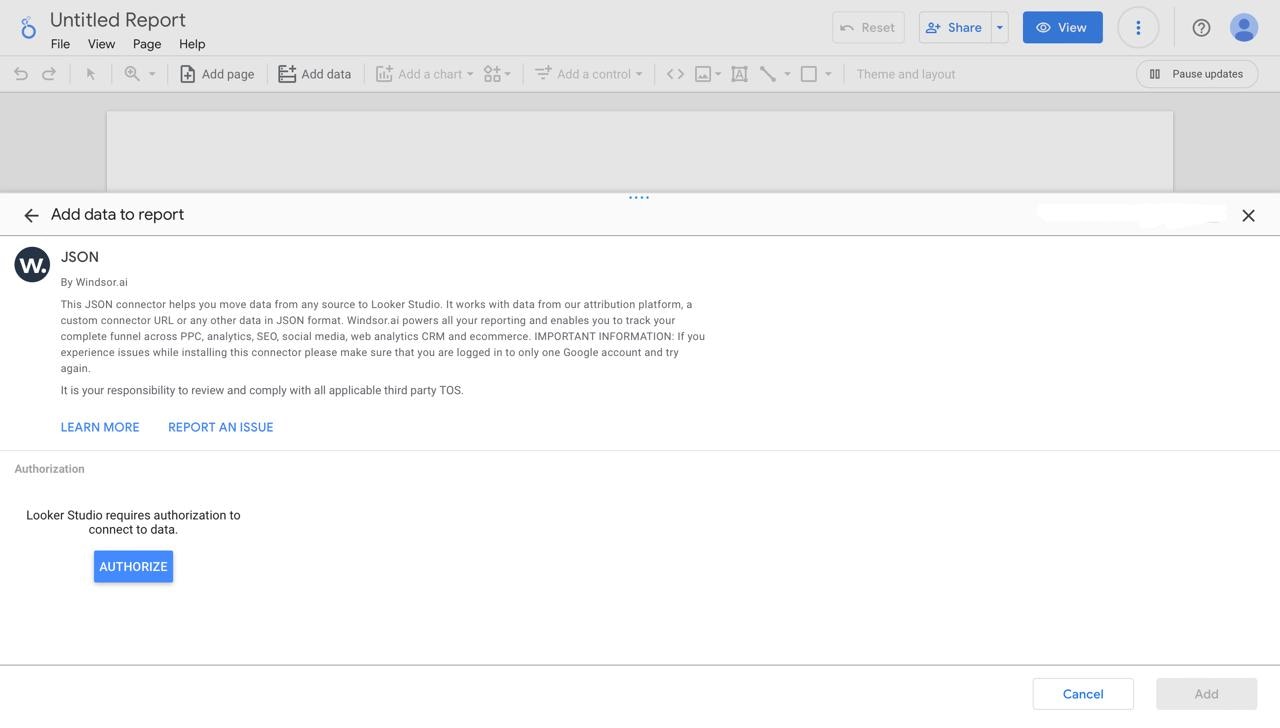Click the insert image icon
Viewport: 1280px width, 728px height.
pyautogui.click(x=703, y=74)
